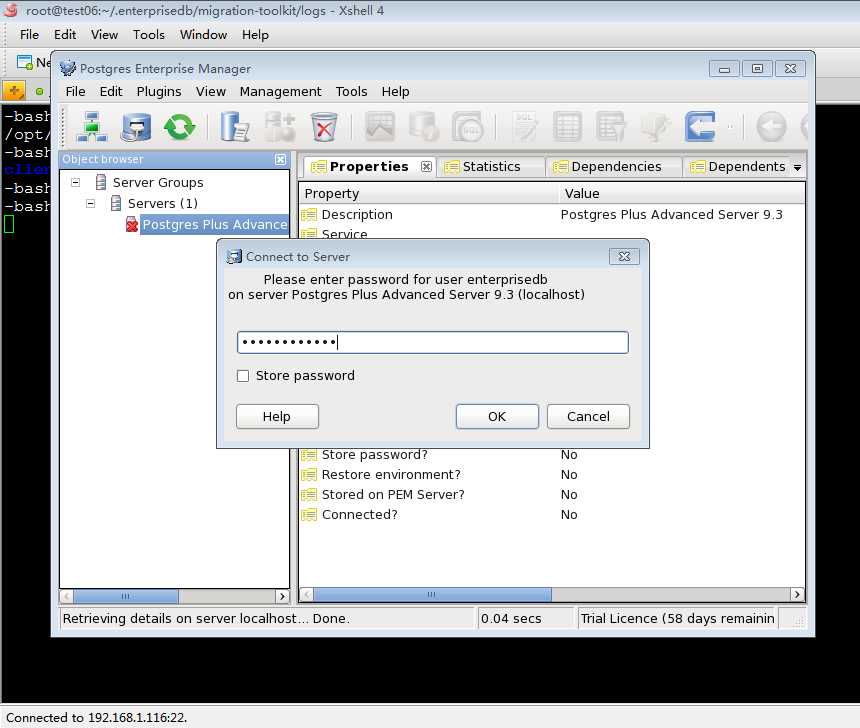Click the Connect to Server dialog icon
The width and height of the screenshot is (860, 728).
tap(234, 256)
